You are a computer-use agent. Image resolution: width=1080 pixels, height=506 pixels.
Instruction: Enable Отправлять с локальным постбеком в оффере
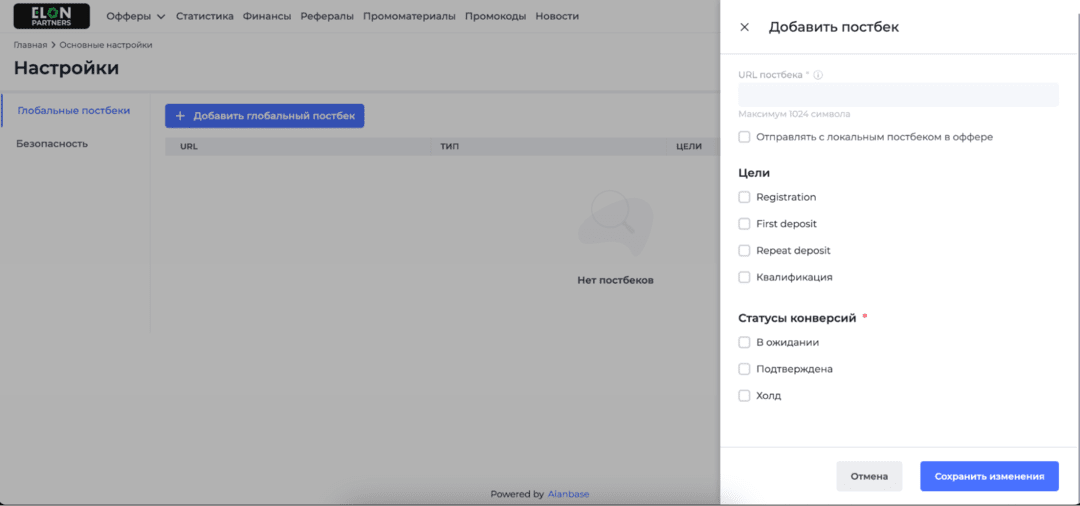[x=744, y=137]
